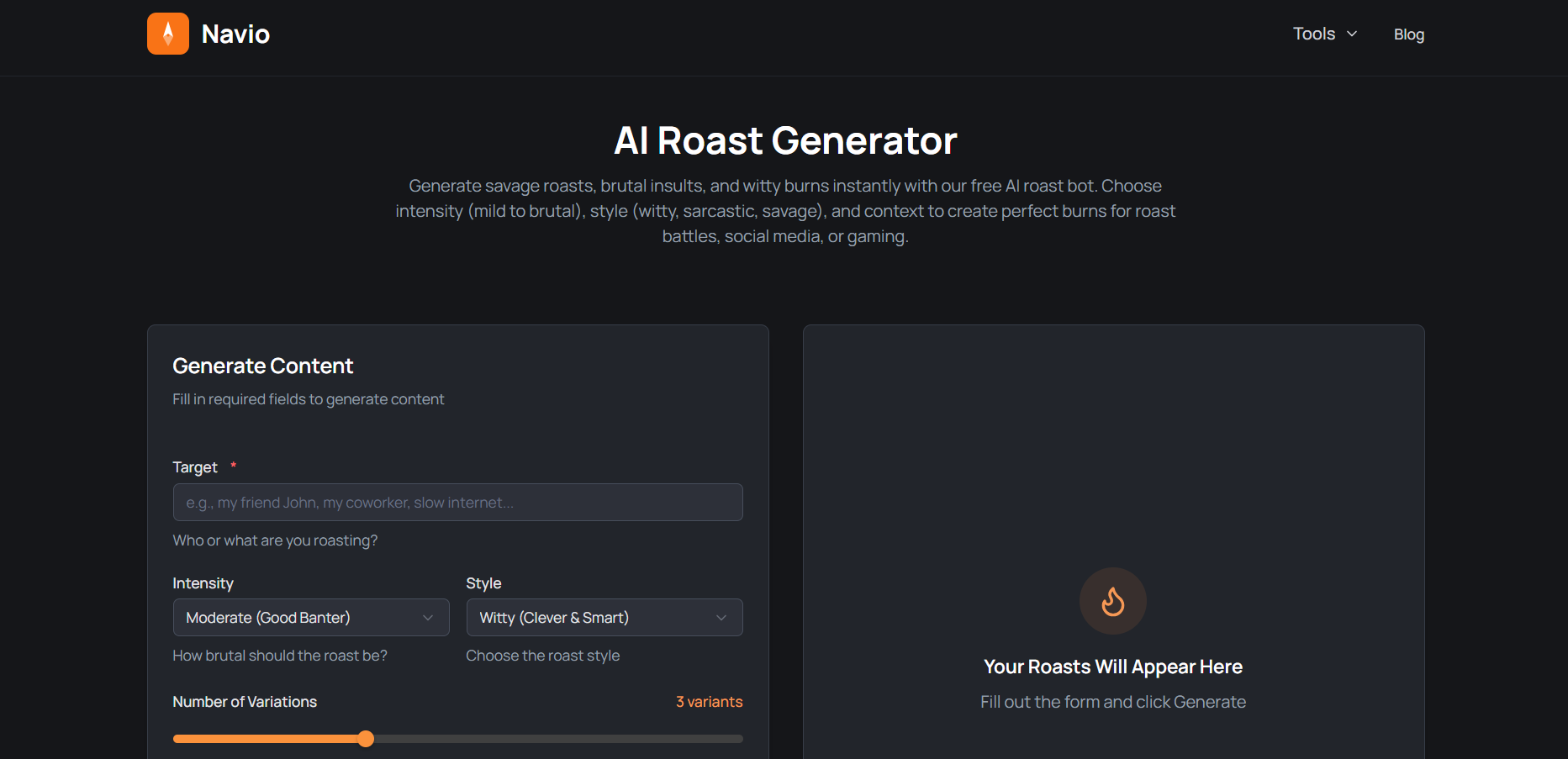Click the Number of Variations label
Image resolution: width=1568 pixels, height=759 pixels.
pos(245,702)
